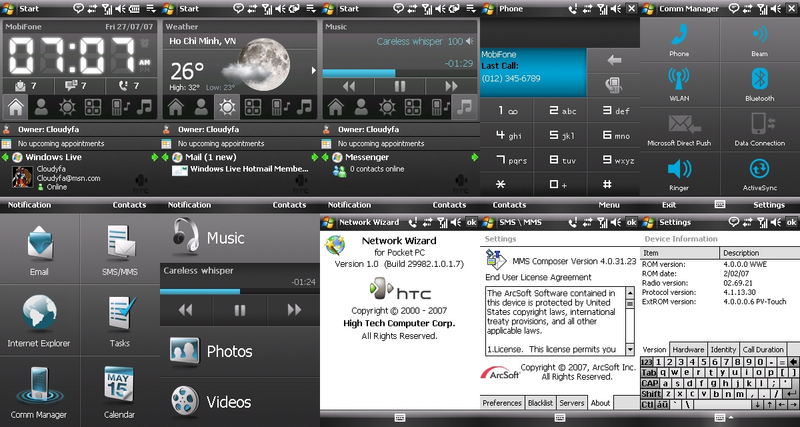Viewport: 800px width, 427px height.
Task: Open Photos in the media list
Action: pos(212,351)
